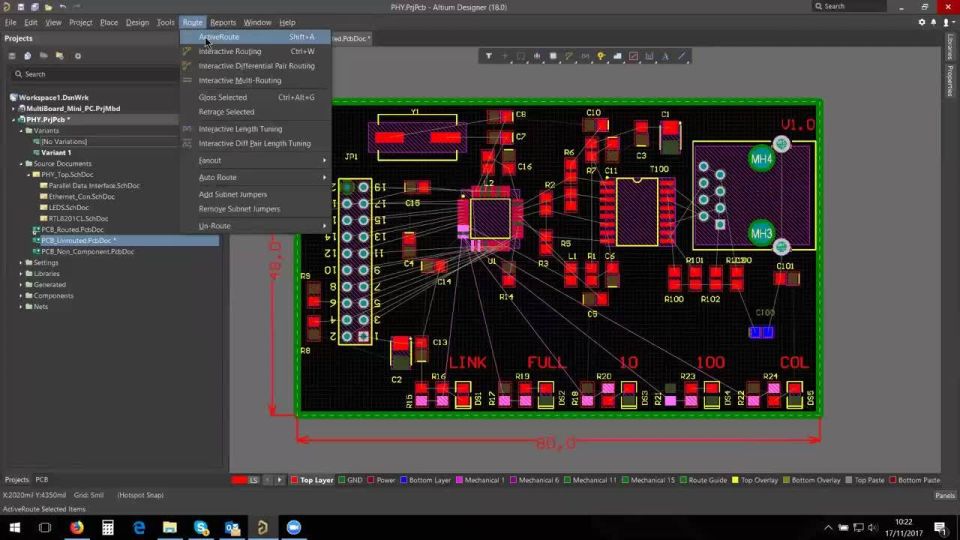Toggle Mechanical 1 layer color box

point(459,480)
